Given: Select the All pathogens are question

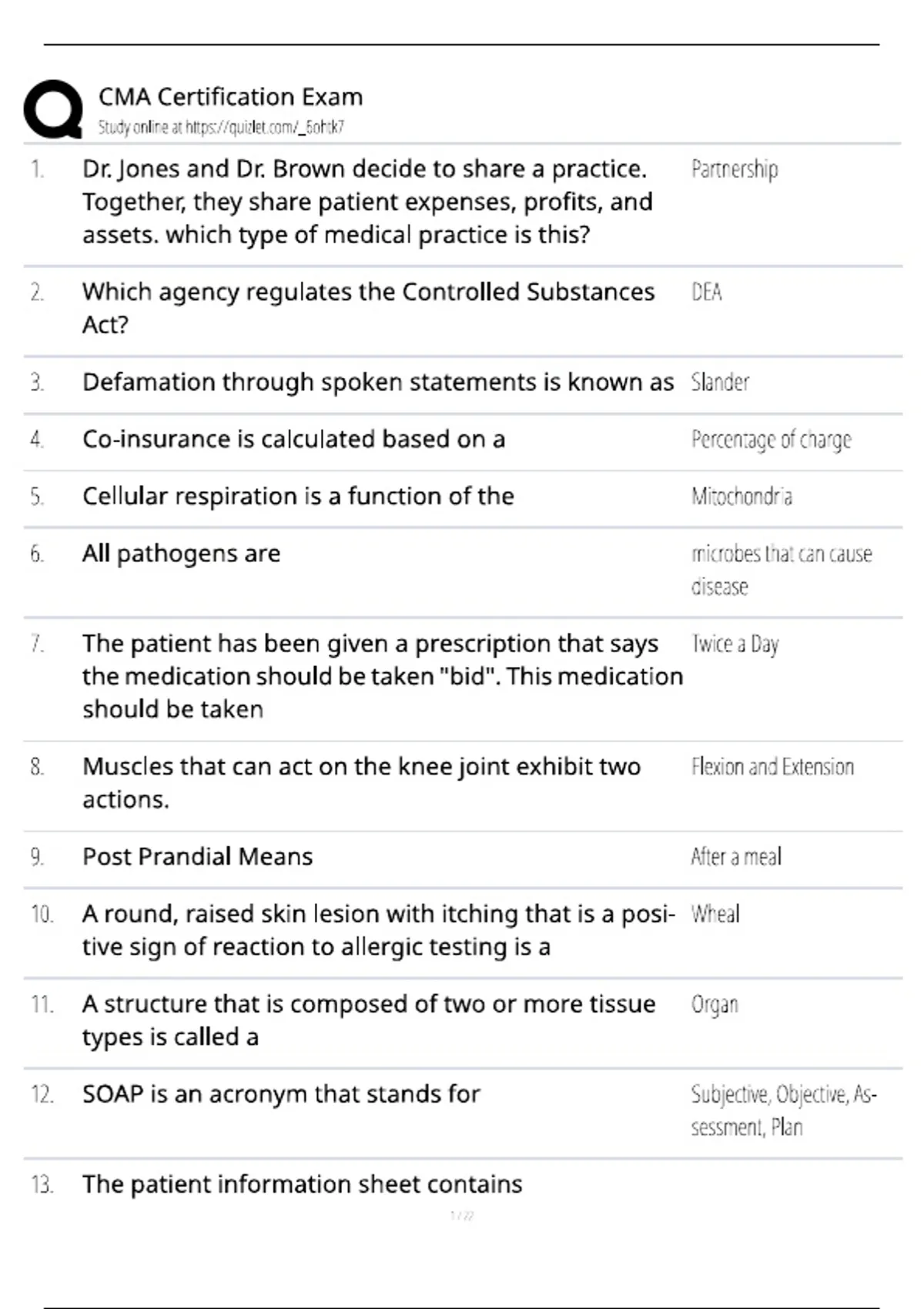Looking at the screenshot, I should point(181,554).
